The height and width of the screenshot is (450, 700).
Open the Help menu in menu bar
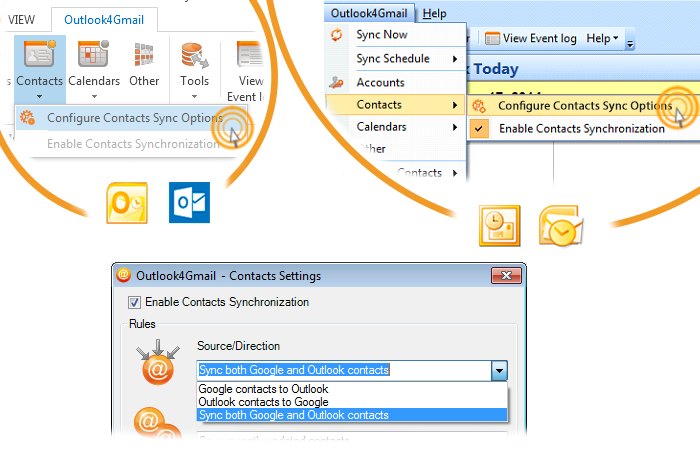[434, 14]
